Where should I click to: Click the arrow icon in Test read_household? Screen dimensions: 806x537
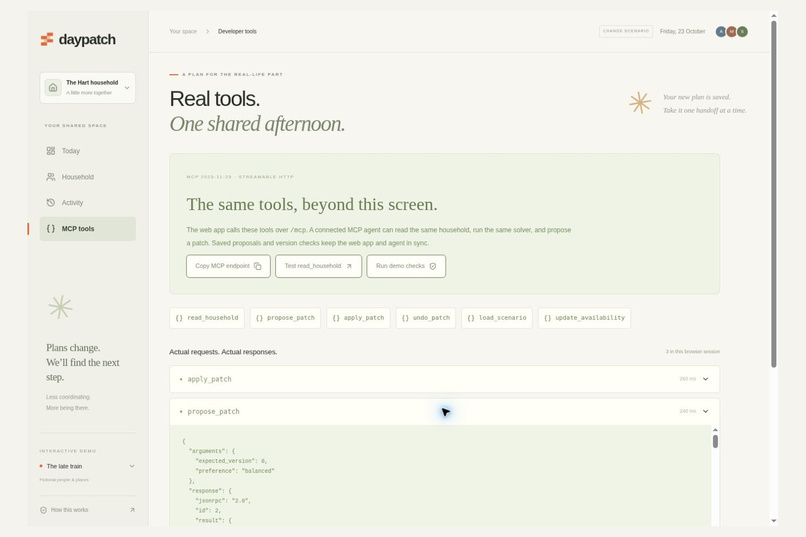(349, 266)
